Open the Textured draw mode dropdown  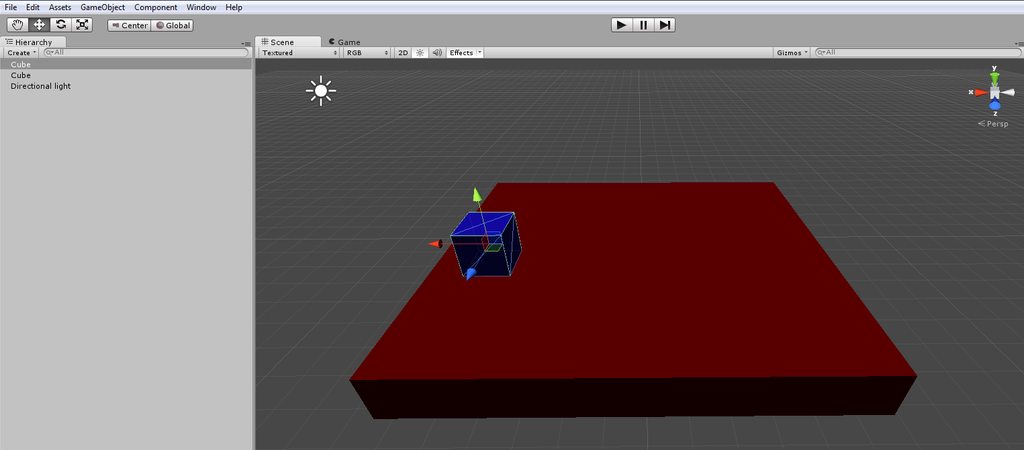click(300, 52)
